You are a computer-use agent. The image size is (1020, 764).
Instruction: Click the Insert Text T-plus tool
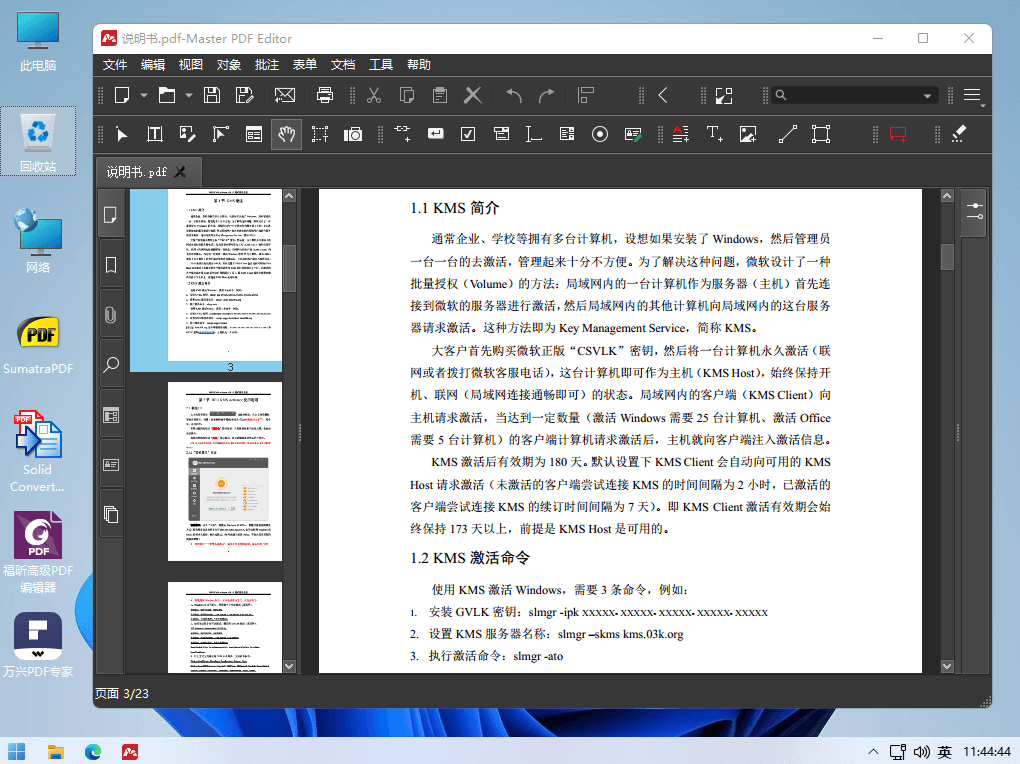click(714, 134)
